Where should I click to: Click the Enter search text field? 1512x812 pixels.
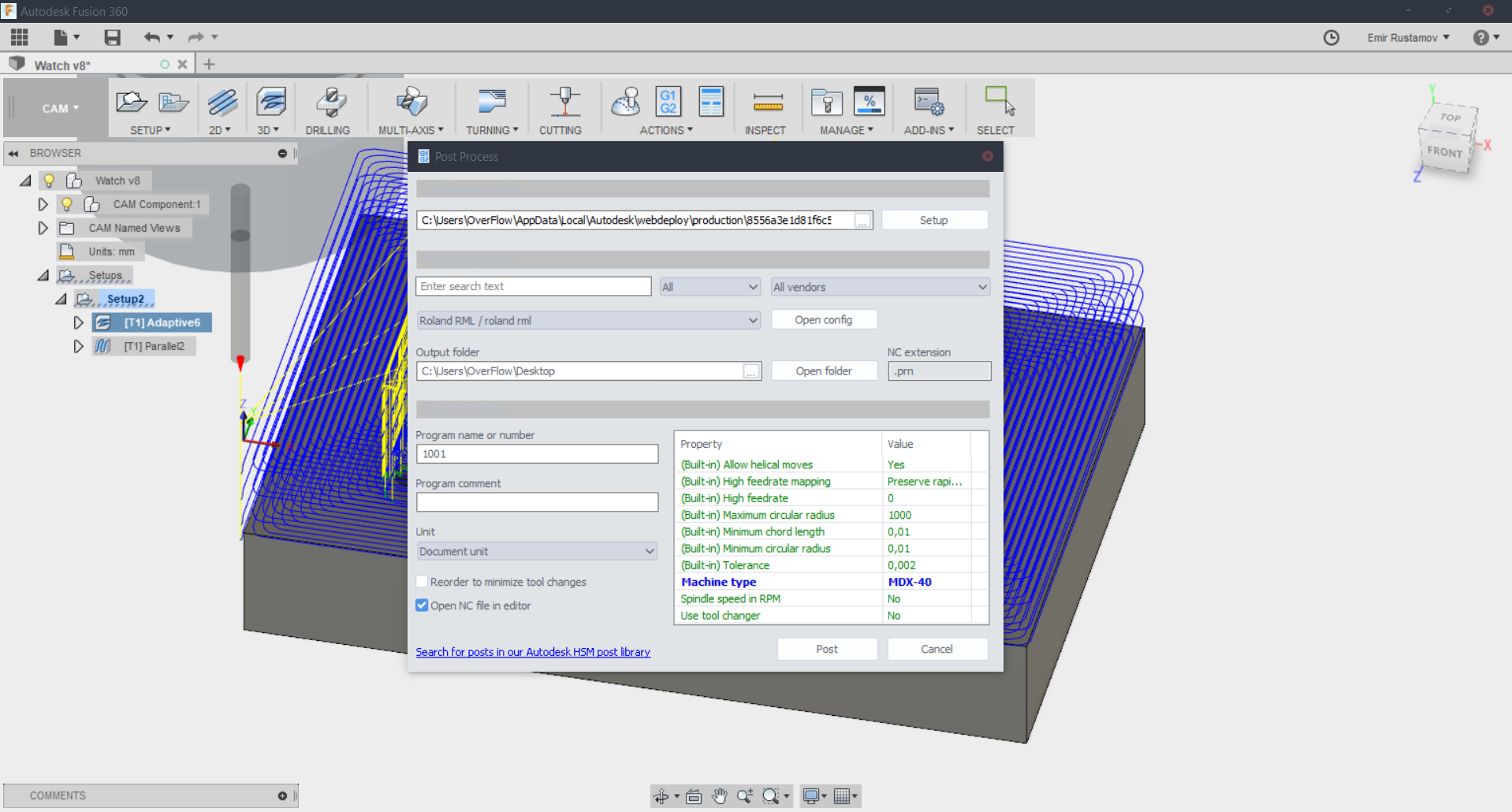(x=534, y=286)
